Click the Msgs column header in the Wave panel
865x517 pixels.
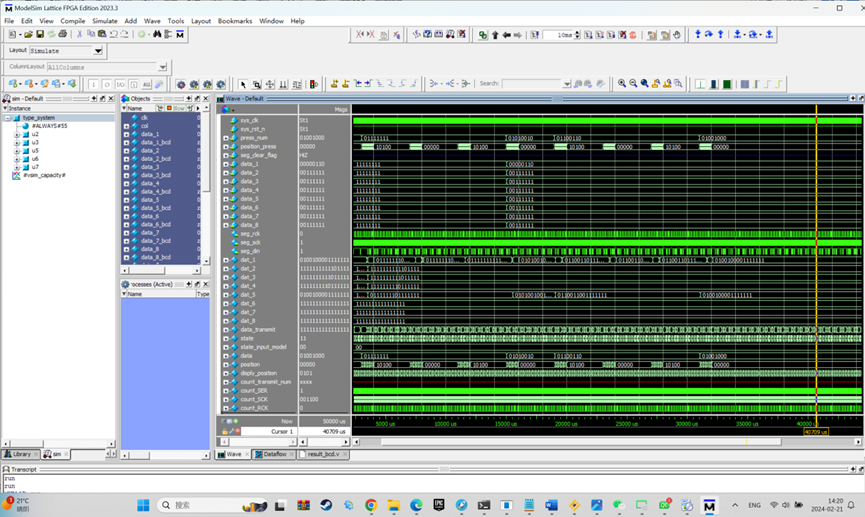(x=324, y=109)
